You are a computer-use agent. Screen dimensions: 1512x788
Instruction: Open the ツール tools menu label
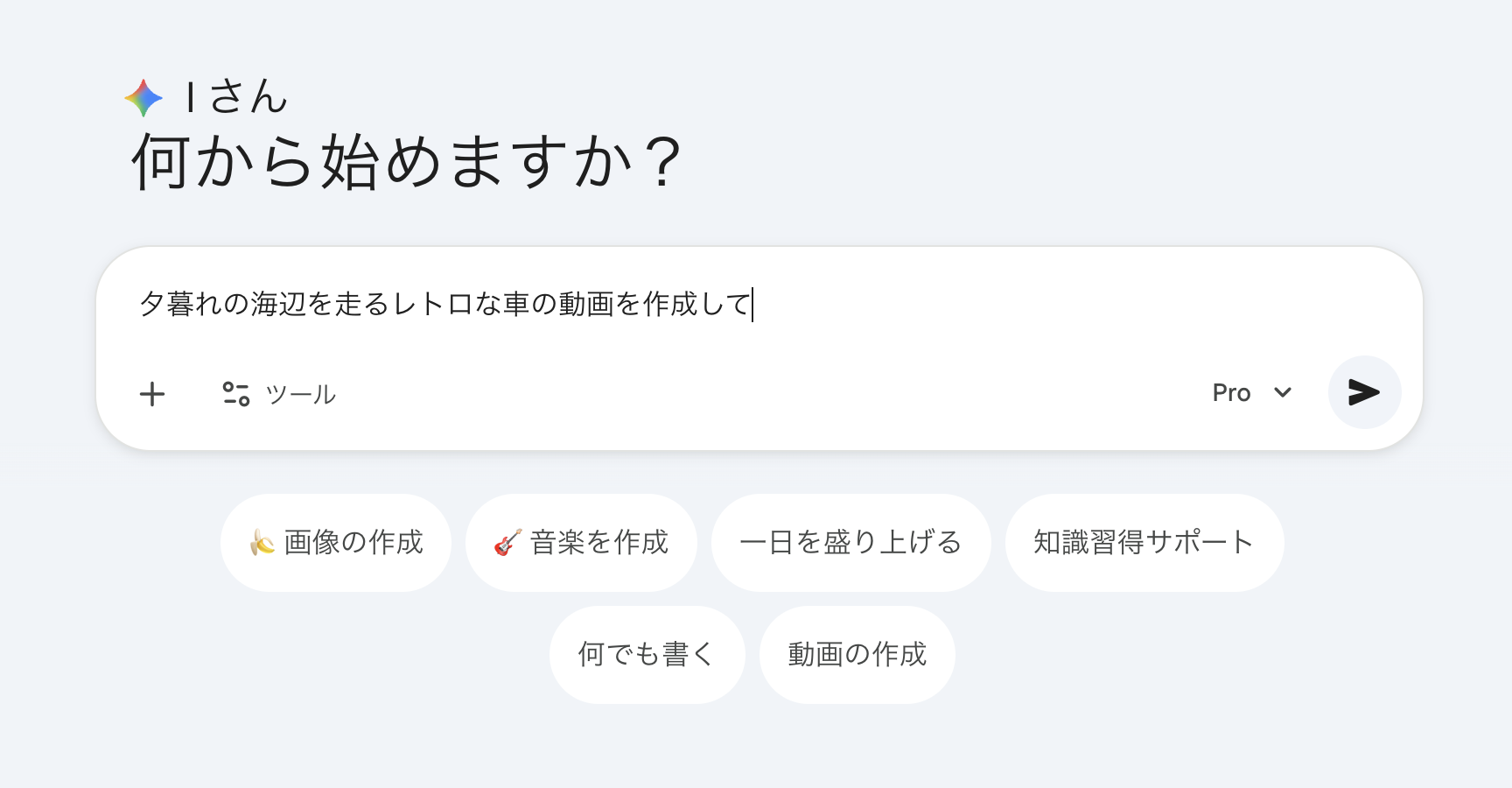coord(300,395)
